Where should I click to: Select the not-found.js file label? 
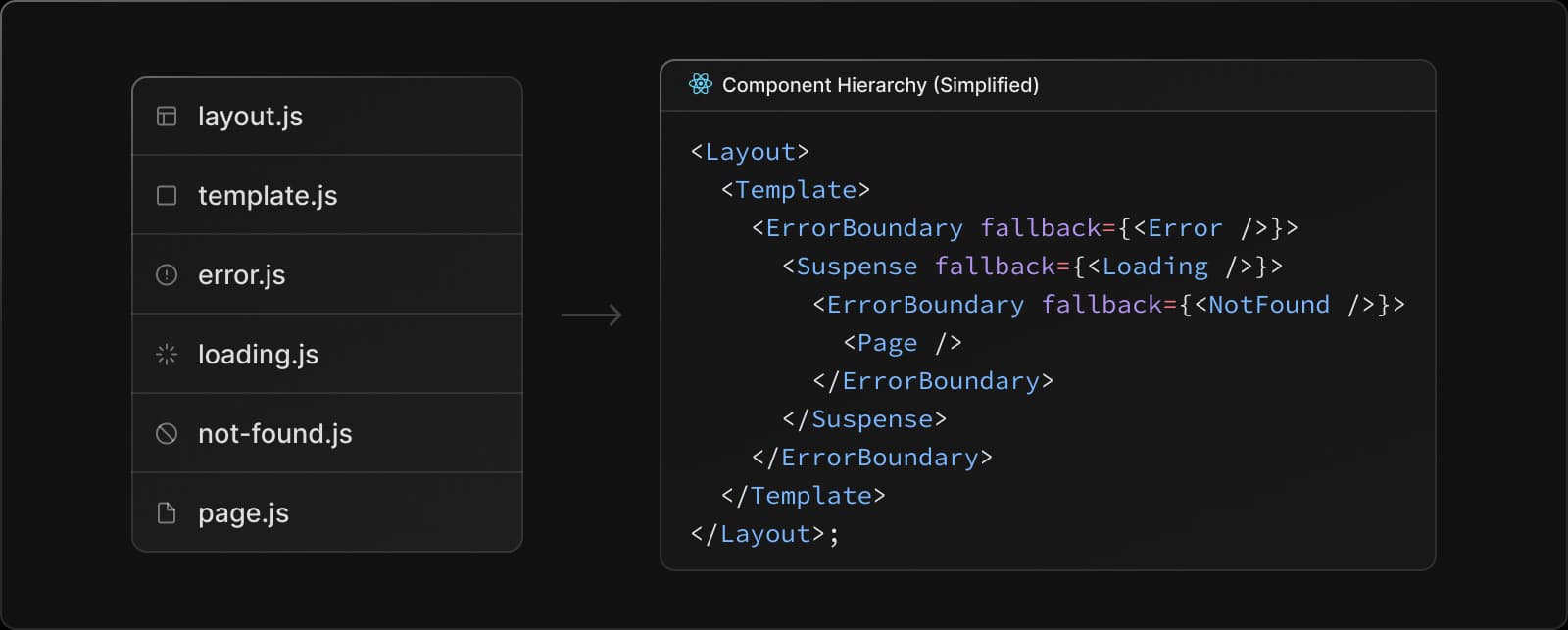[x=274, y=434]
